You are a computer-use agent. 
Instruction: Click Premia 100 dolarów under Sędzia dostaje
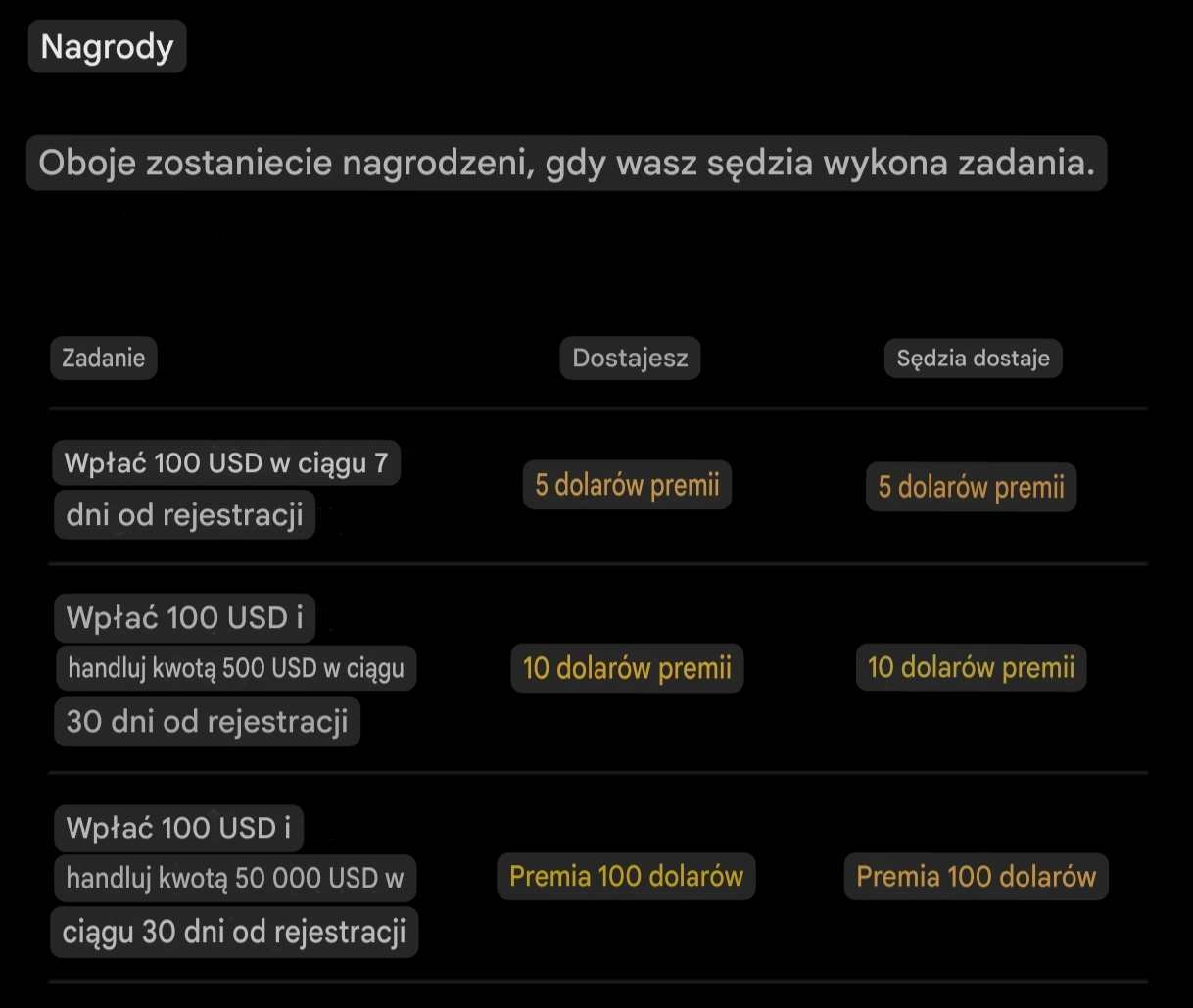coord(976,876)
